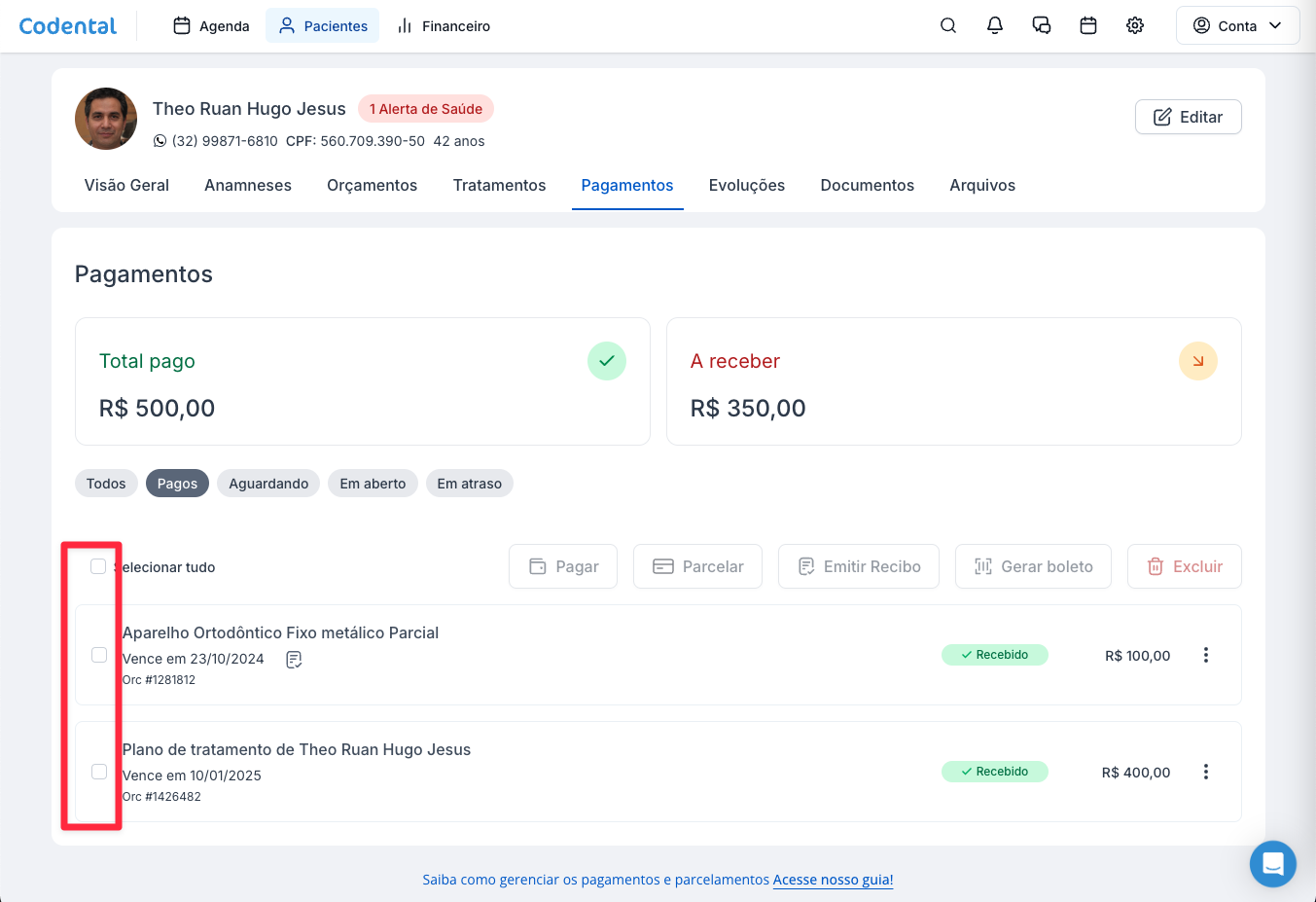Image resolution: width=1316 pixels, height=902 pixels.
Task: Open the settings gear icon
Action: [1135, 26]
